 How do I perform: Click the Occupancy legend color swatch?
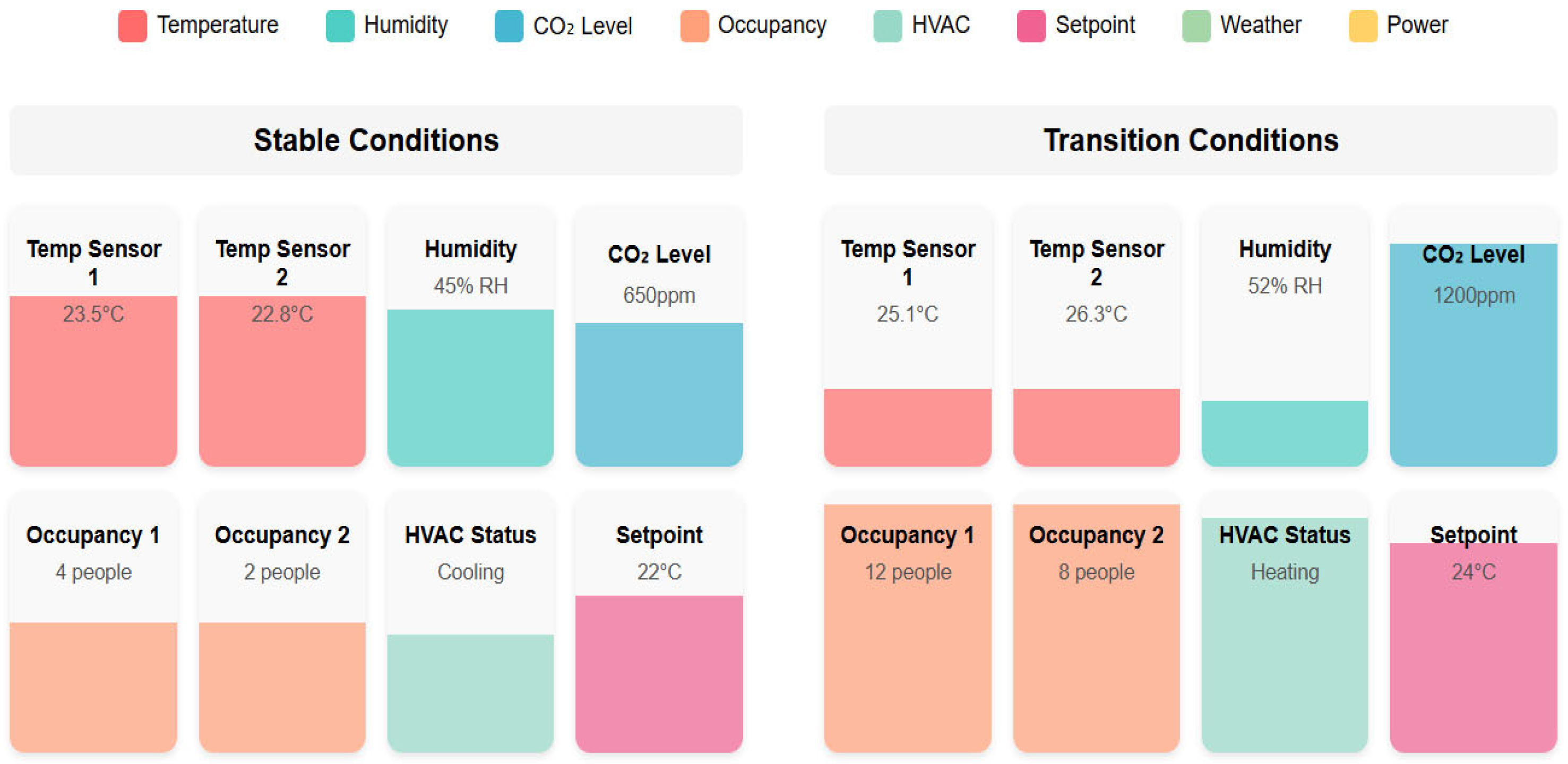click(694, 26)
